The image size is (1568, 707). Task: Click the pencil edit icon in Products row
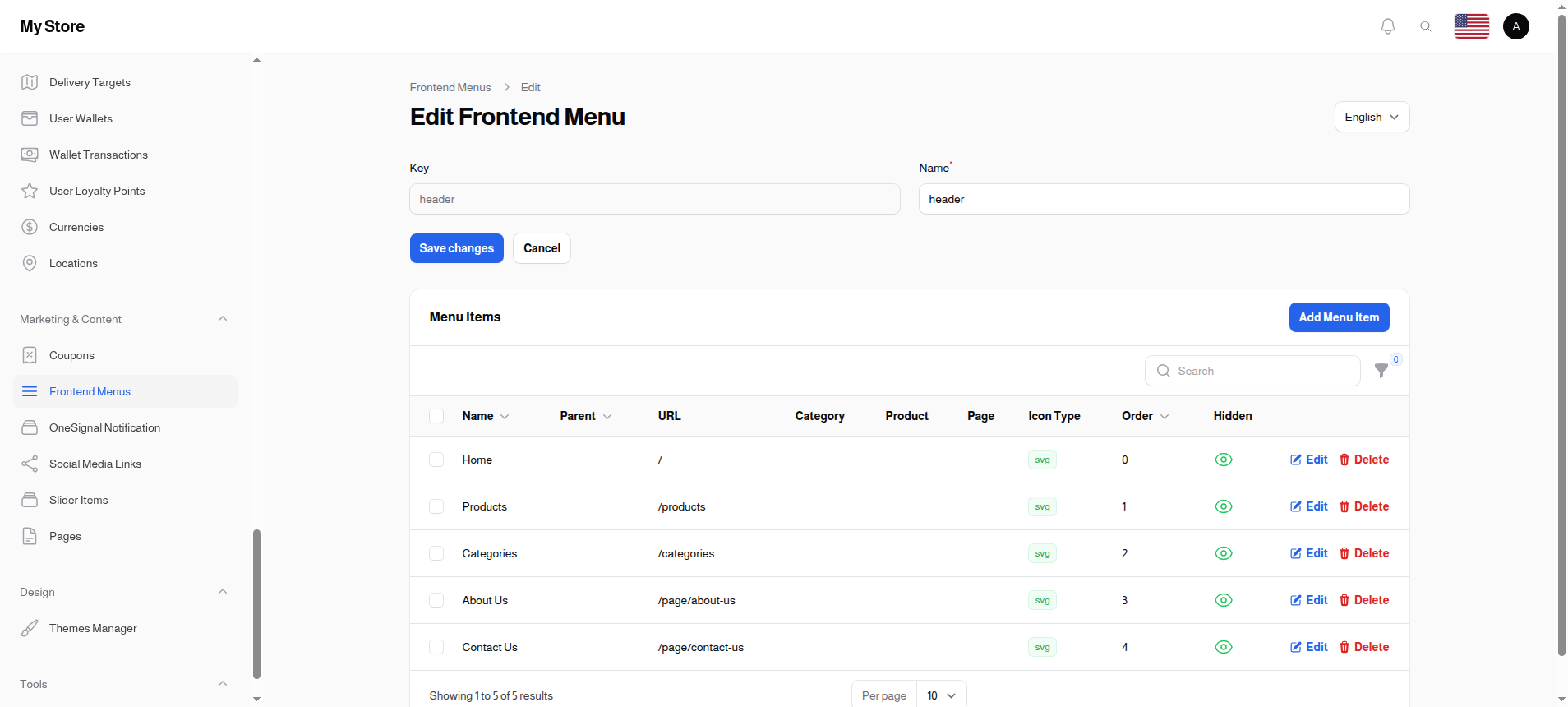(1296, 506)
